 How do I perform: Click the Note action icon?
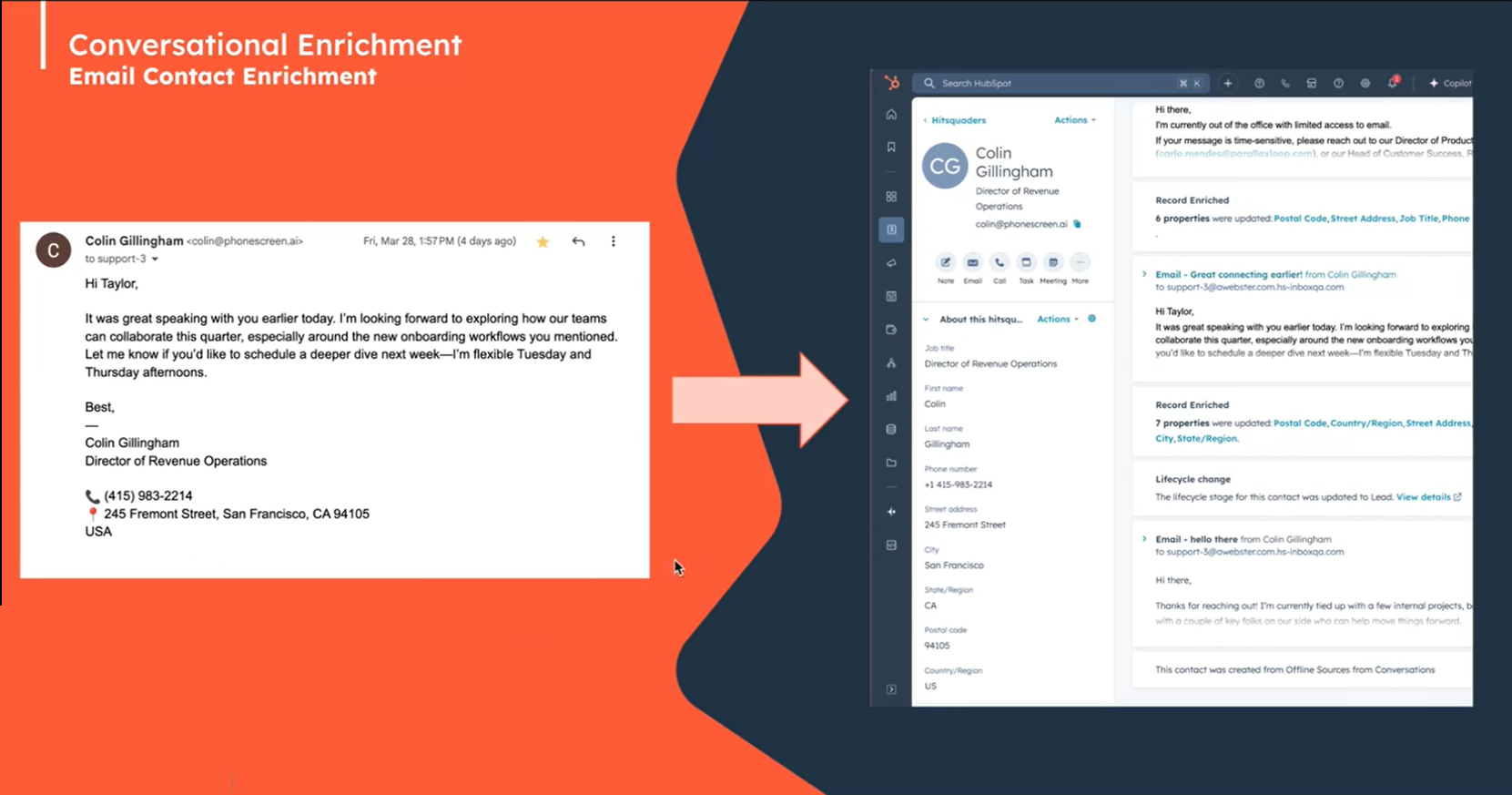point(946,263)
